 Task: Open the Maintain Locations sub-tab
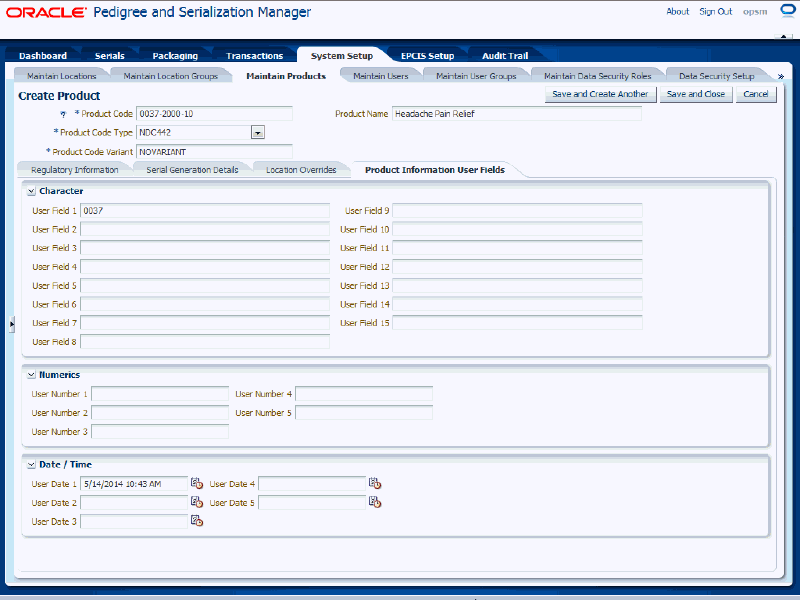click(62, 76)
